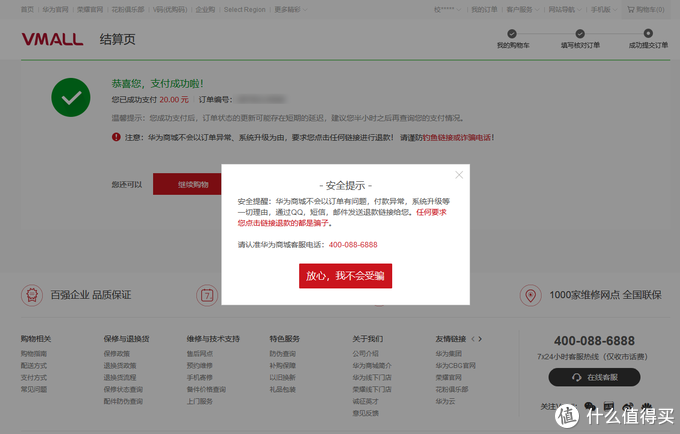Open the 退换货流程 footer link
The image size is (680, 434).
click(x=120, y=378)
